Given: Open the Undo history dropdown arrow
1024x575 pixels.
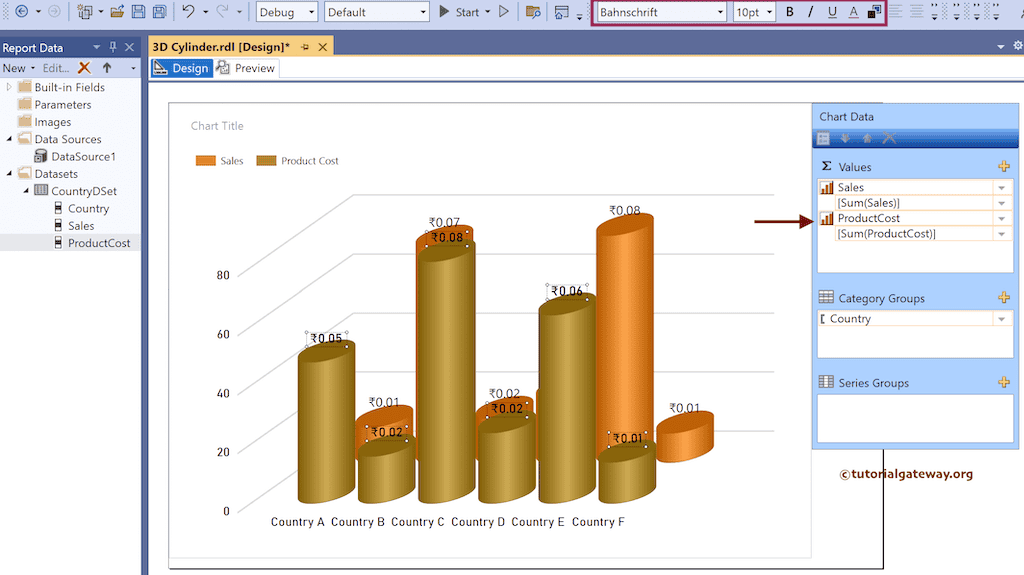Looking at the screenshot, I should pos(205,12).
